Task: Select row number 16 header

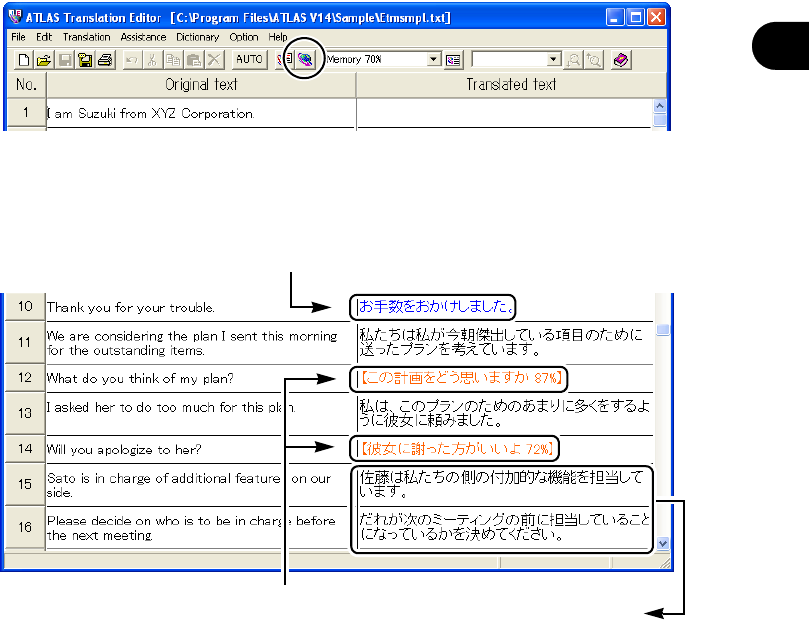Action: [25, 527]
